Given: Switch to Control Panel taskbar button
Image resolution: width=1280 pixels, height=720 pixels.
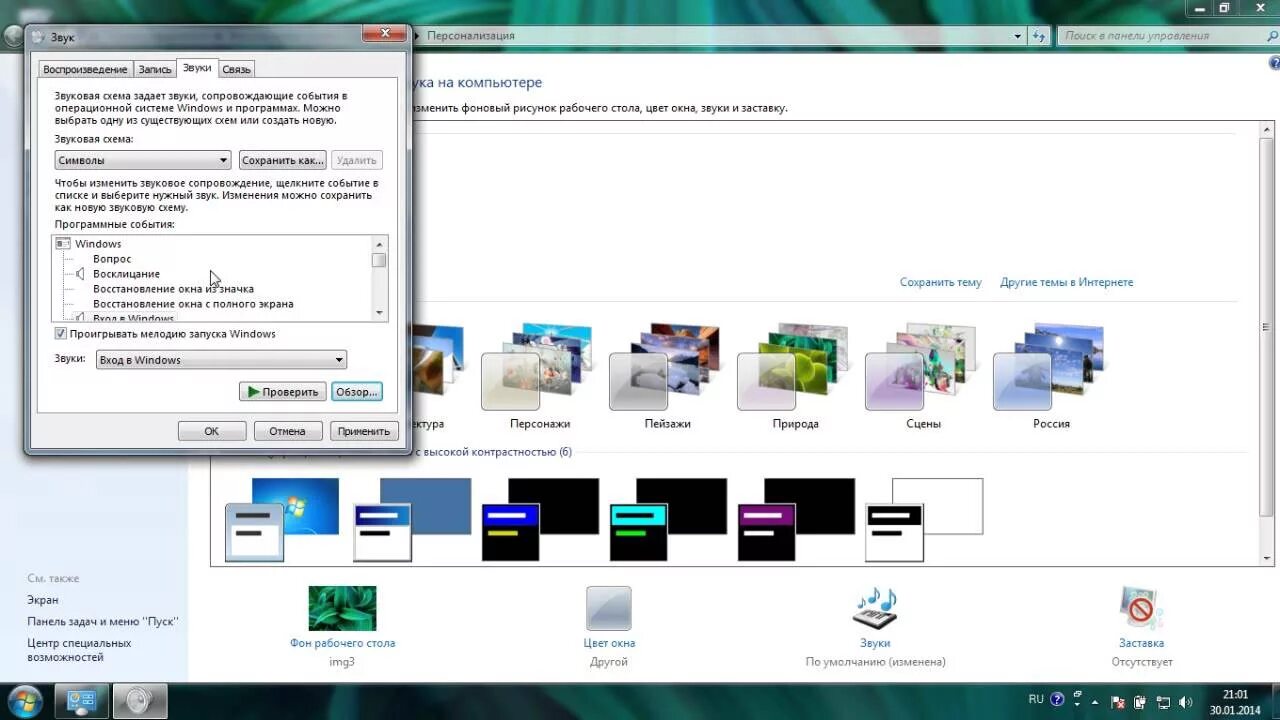Looking at the screenshot, I should [x=81, y=702].
